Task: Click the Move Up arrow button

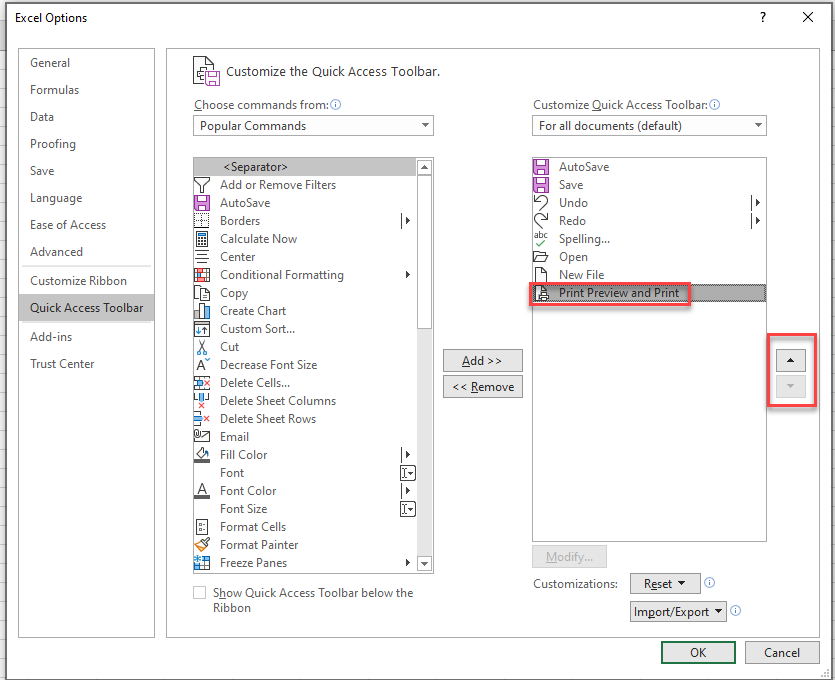Action: pos(790,360)
